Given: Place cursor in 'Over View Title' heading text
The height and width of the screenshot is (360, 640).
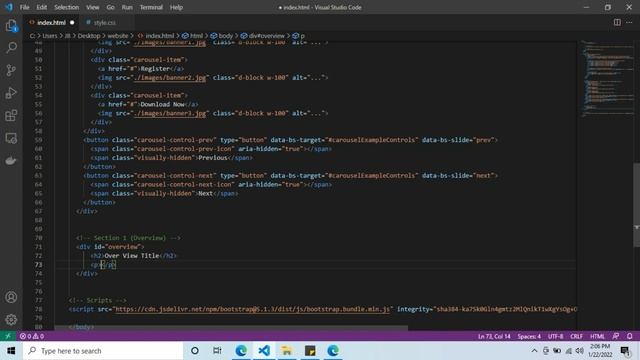Looking at the screenshot, I should click(132, 256).
